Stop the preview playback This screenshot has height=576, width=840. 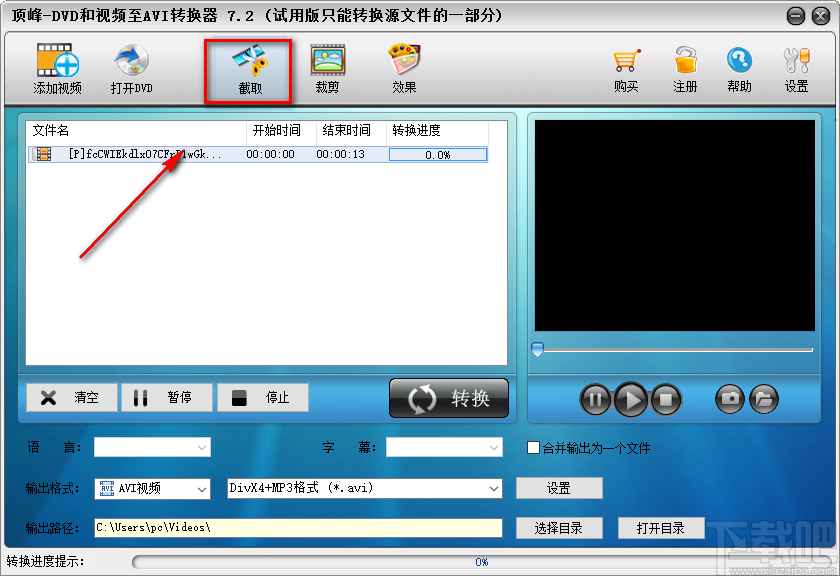coord(665,399)
